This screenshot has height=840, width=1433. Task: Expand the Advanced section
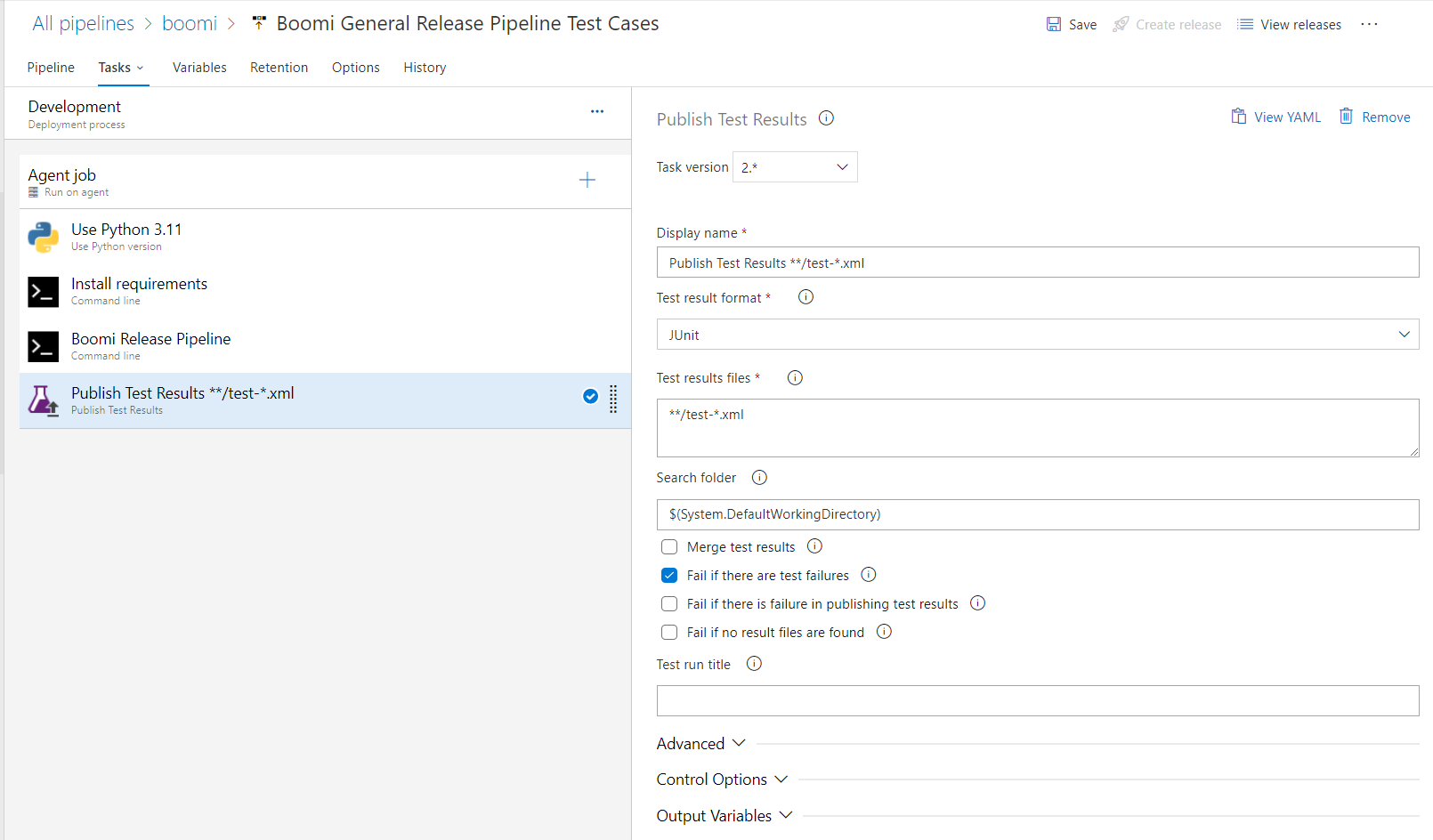coord(700,744)
